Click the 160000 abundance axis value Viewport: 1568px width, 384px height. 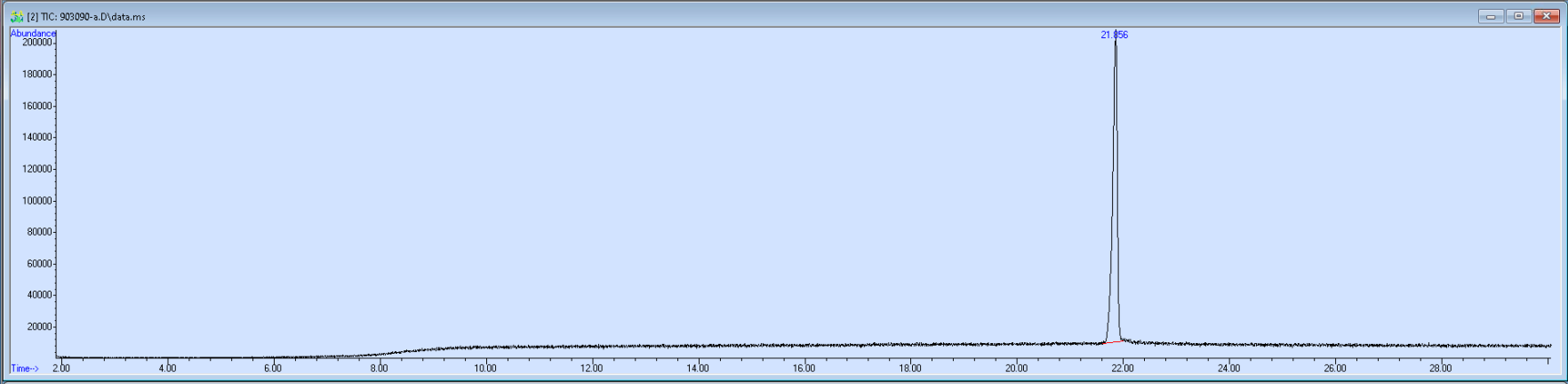pos(37,106)
